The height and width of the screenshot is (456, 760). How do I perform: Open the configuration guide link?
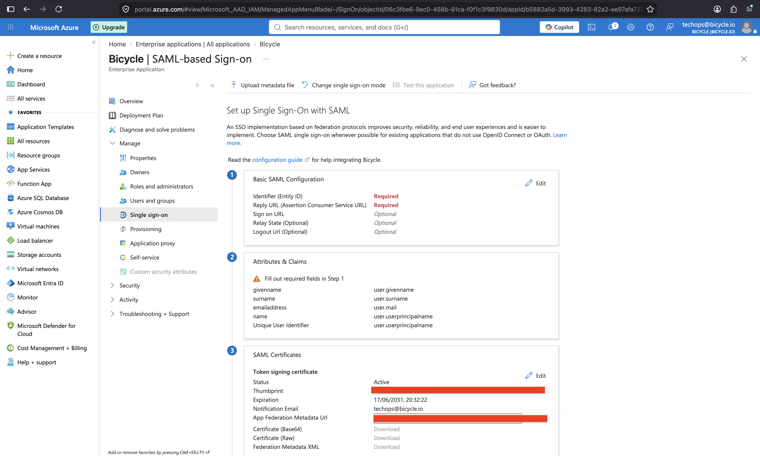[280, 160]
